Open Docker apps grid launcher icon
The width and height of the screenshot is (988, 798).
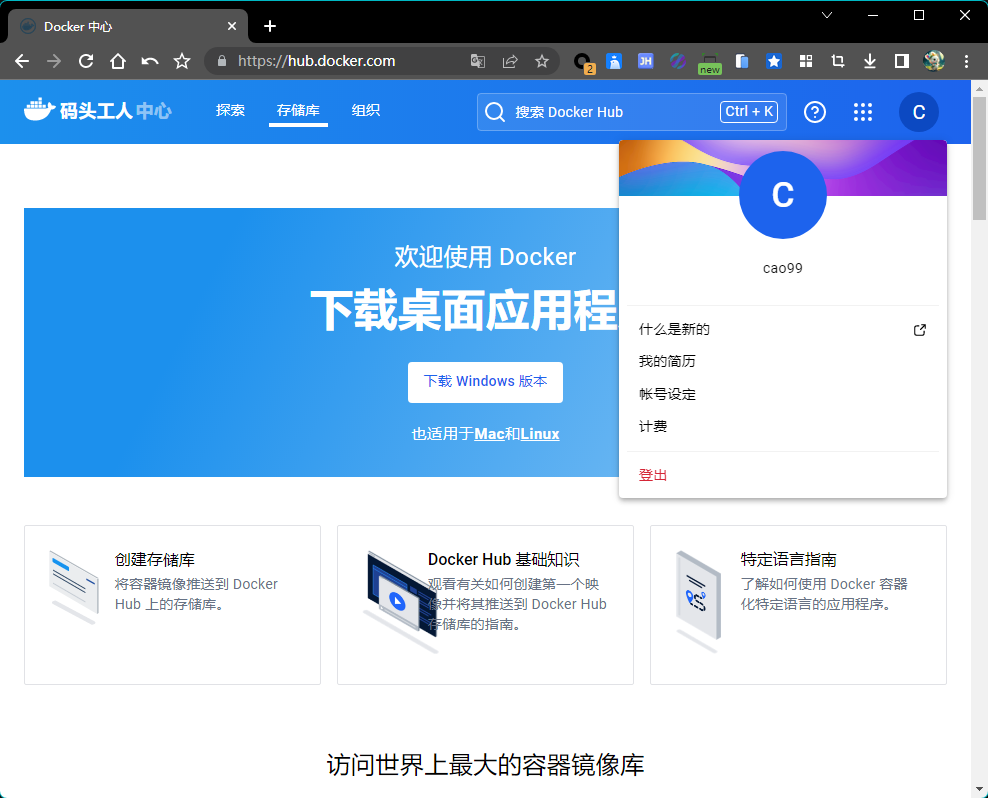click(863, 112)
